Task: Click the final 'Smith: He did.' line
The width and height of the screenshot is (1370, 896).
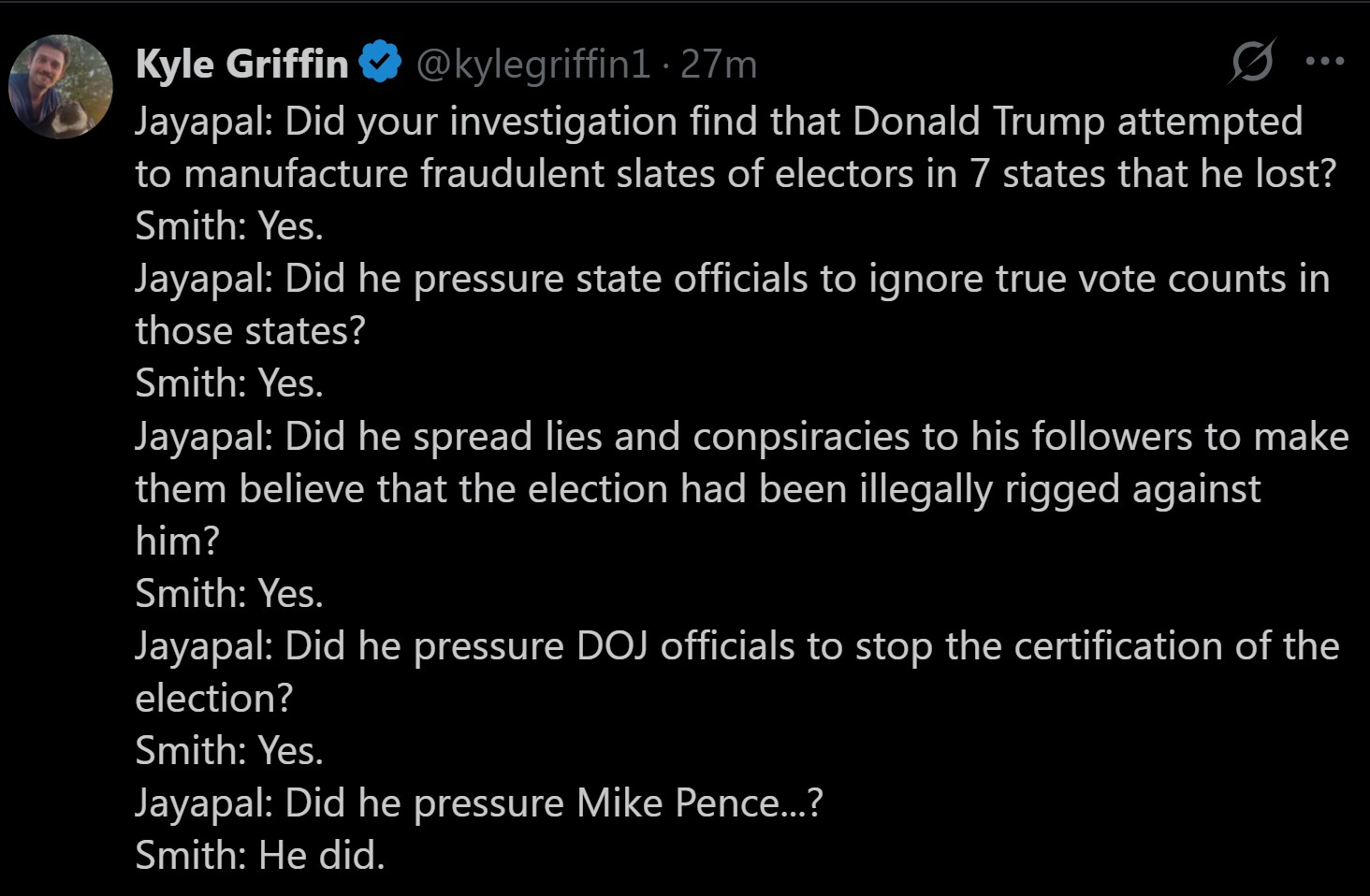Action: (x=260, y=856)
